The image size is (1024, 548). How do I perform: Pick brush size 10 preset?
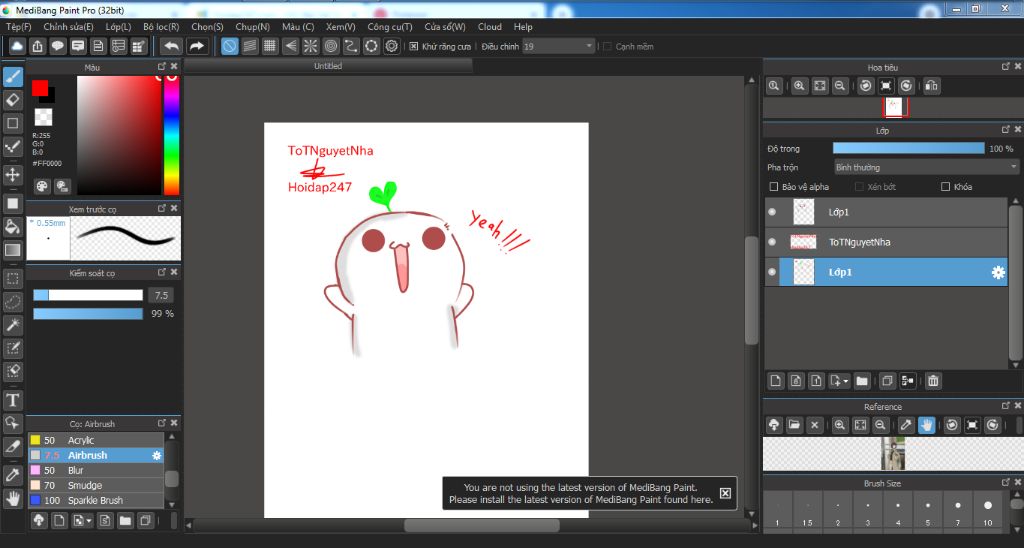click(x=987, y=511)
